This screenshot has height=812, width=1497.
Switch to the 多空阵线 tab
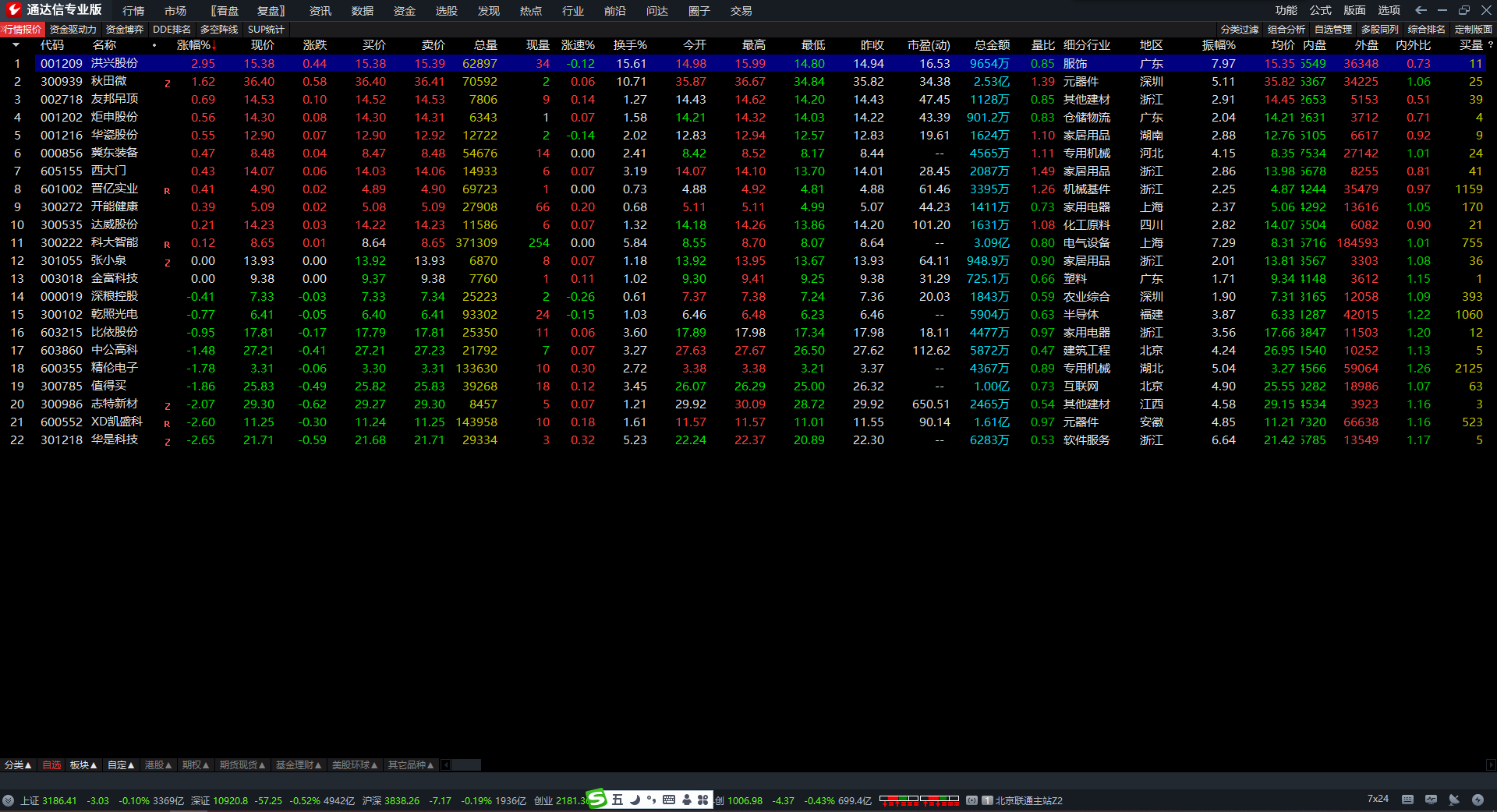219,30
